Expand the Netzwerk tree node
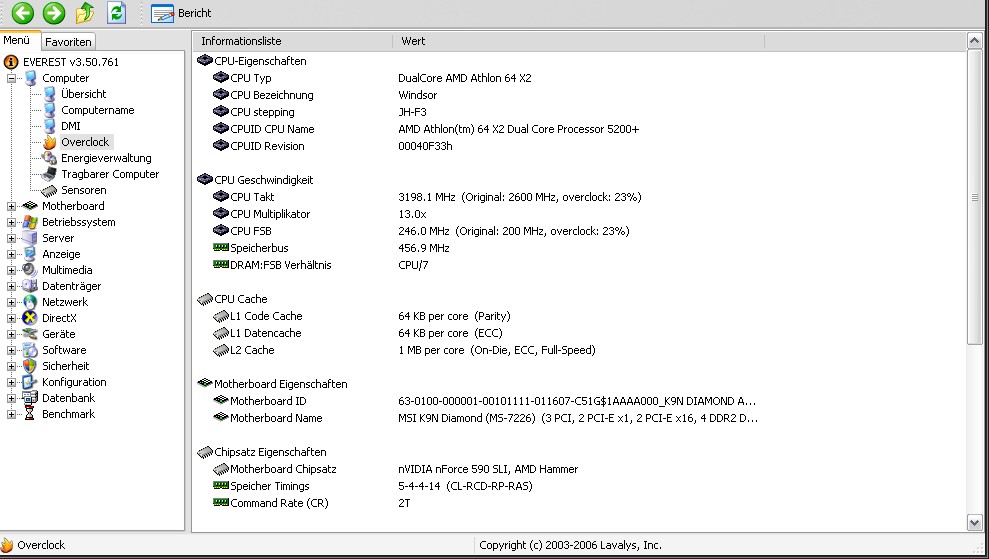Image resolution: width=989 pixels, height=559 pixels. coord(11,302)
